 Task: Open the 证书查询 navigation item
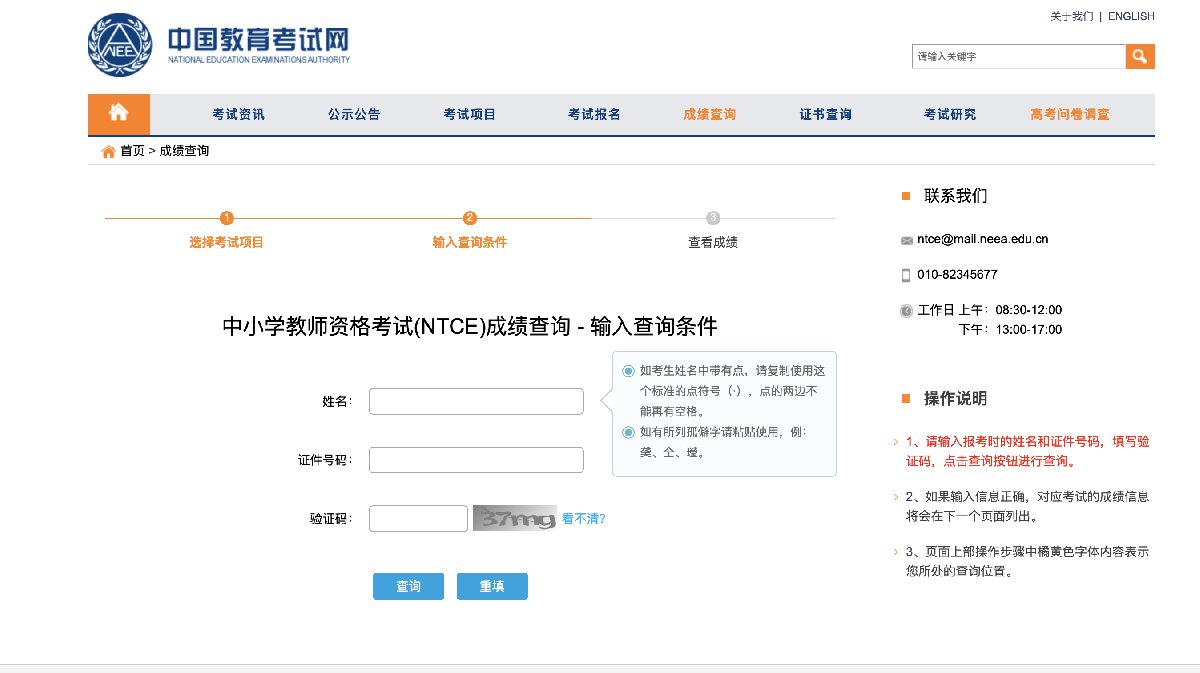click(x=826, y=114)
